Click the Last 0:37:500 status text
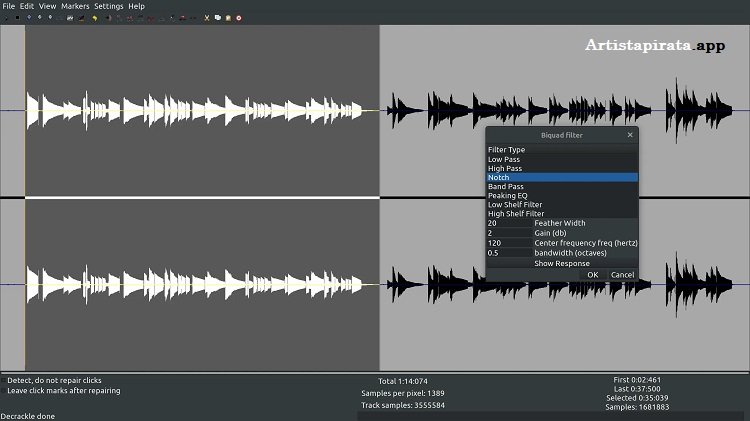 637,389
